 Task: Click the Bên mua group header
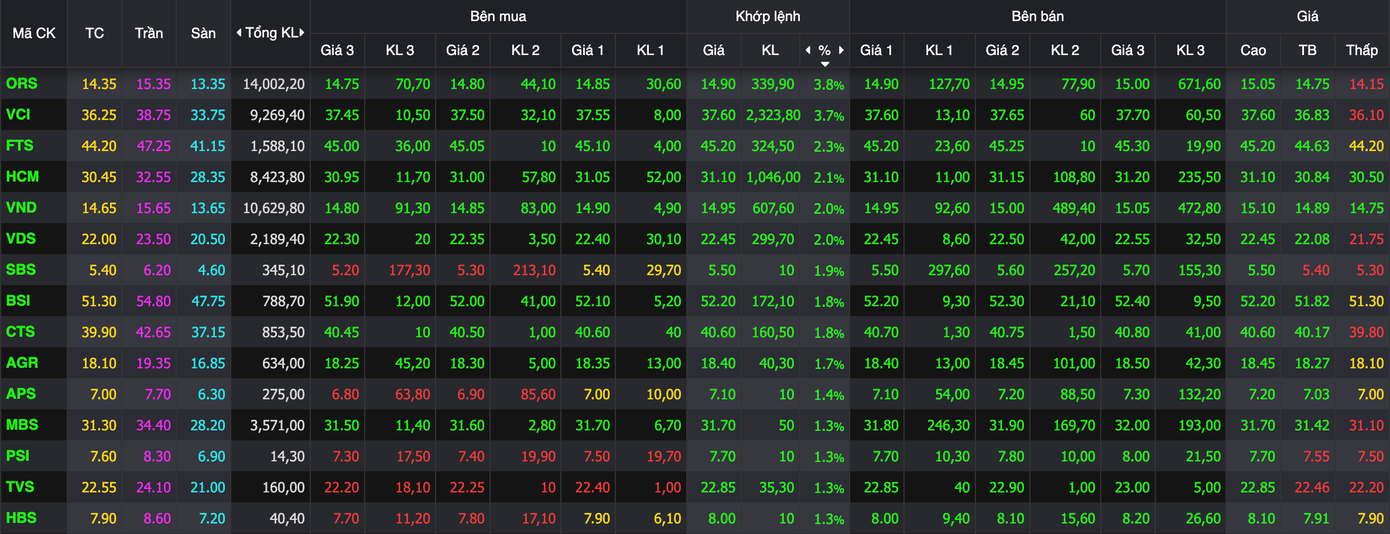(498, 16)
